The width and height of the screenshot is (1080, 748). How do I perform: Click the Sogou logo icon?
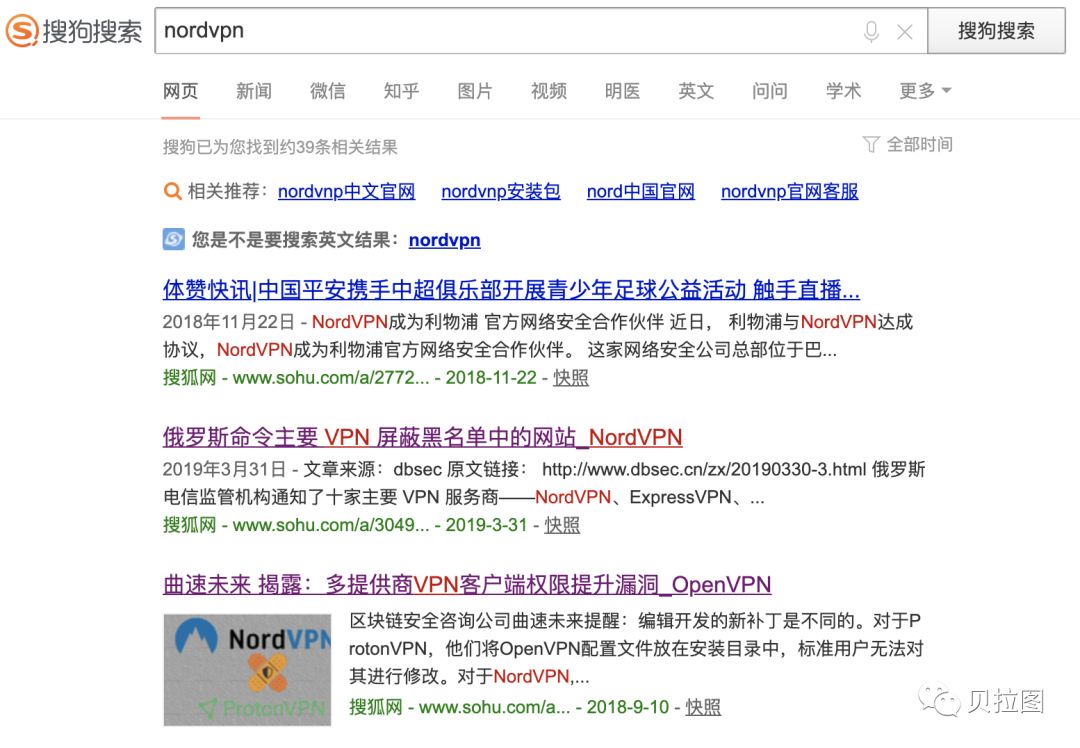point(21,30)
